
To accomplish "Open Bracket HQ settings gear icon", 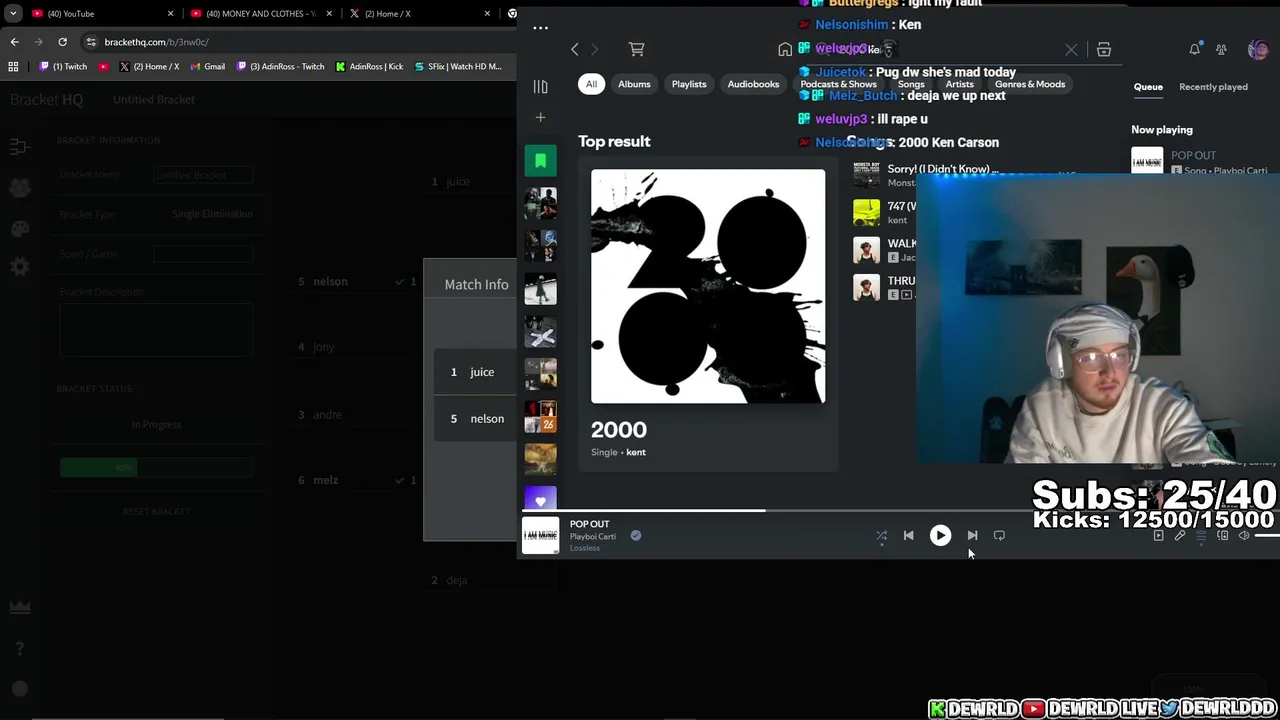I will pos(19,267).
